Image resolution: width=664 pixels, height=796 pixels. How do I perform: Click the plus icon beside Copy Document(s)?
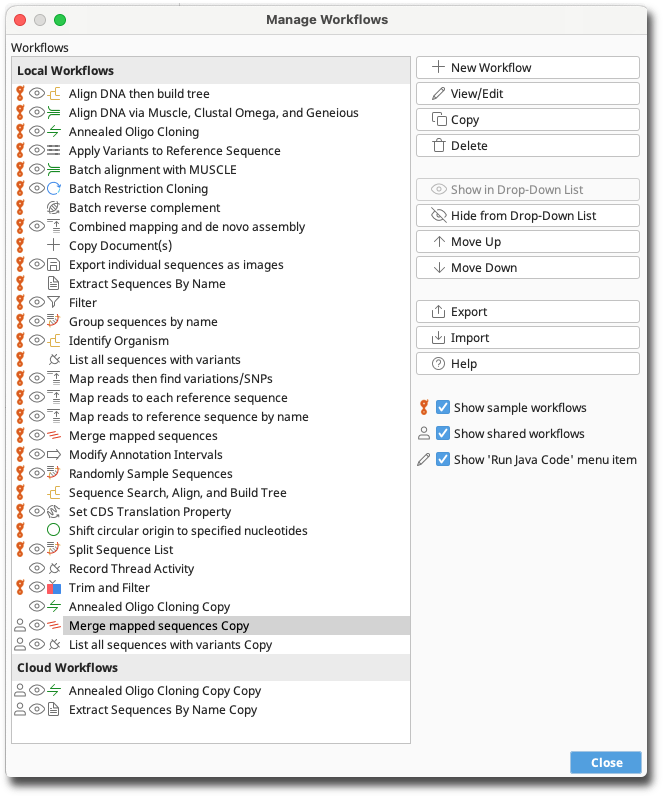54,246
